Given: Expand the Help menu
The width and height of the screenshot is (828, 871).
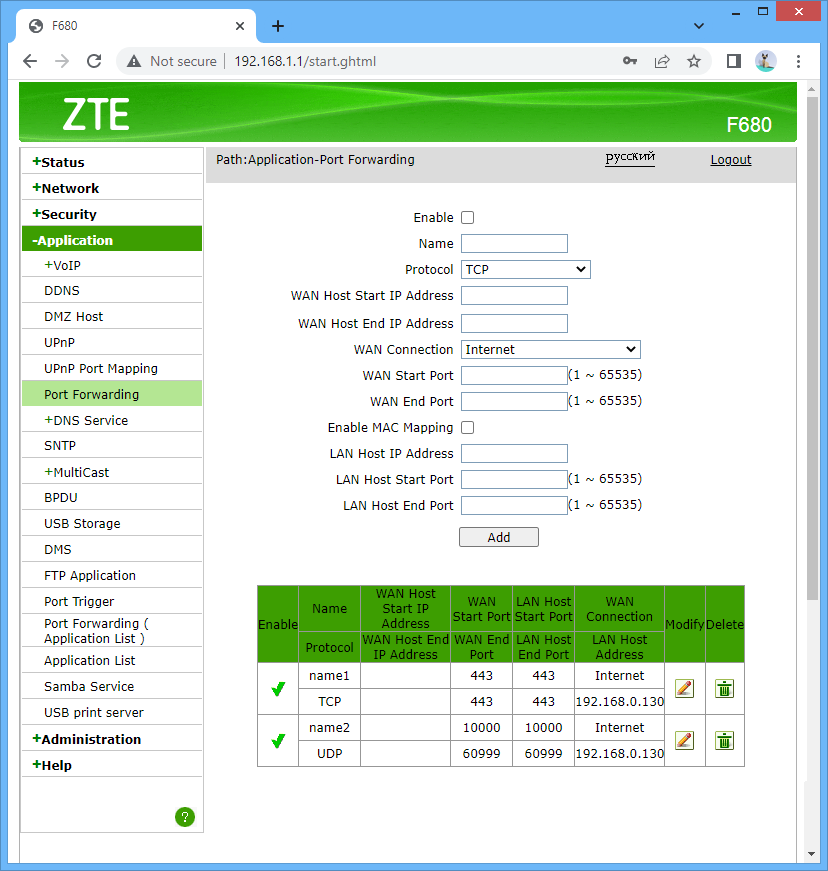Looking at the screenshot, I should coord(52,765).
